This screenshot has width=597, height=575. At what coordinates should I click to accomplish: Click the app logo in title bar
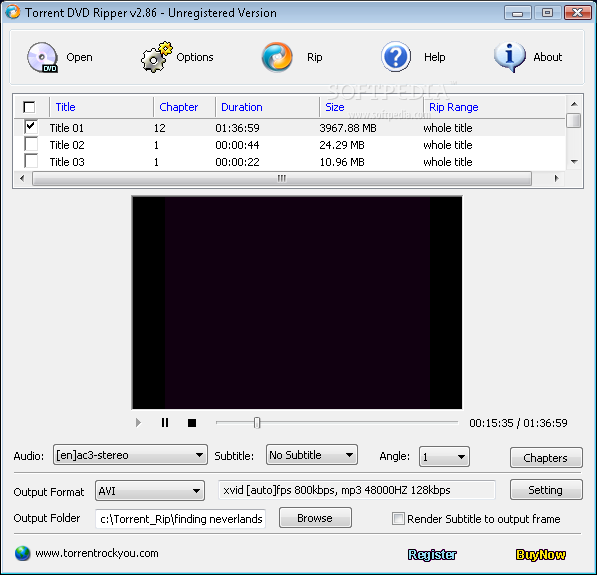[13, 12]
